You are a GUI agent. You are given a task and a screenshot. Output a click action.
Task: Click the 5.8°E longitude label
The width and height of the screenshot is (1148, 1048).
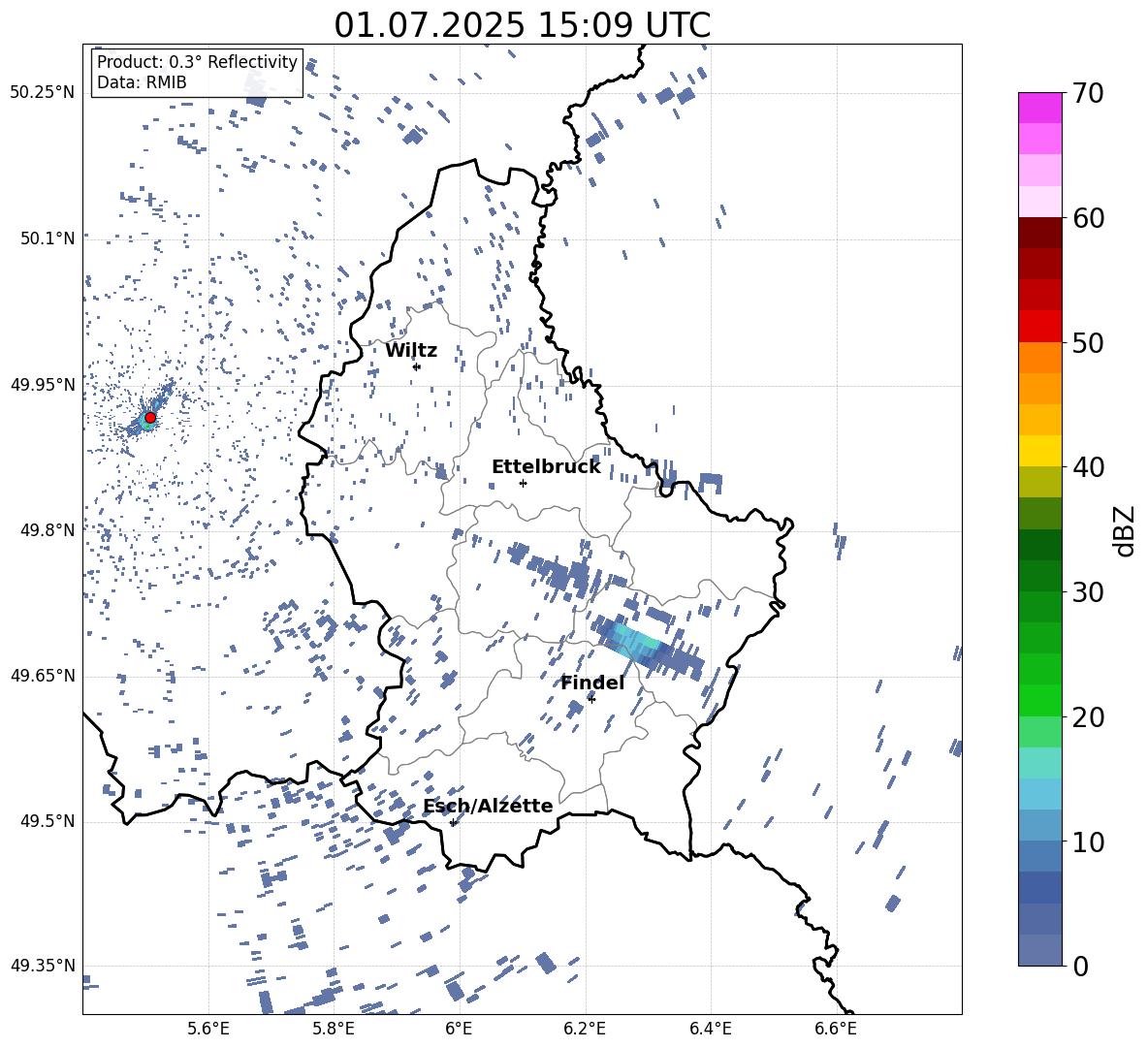(x=334, y=1029)
